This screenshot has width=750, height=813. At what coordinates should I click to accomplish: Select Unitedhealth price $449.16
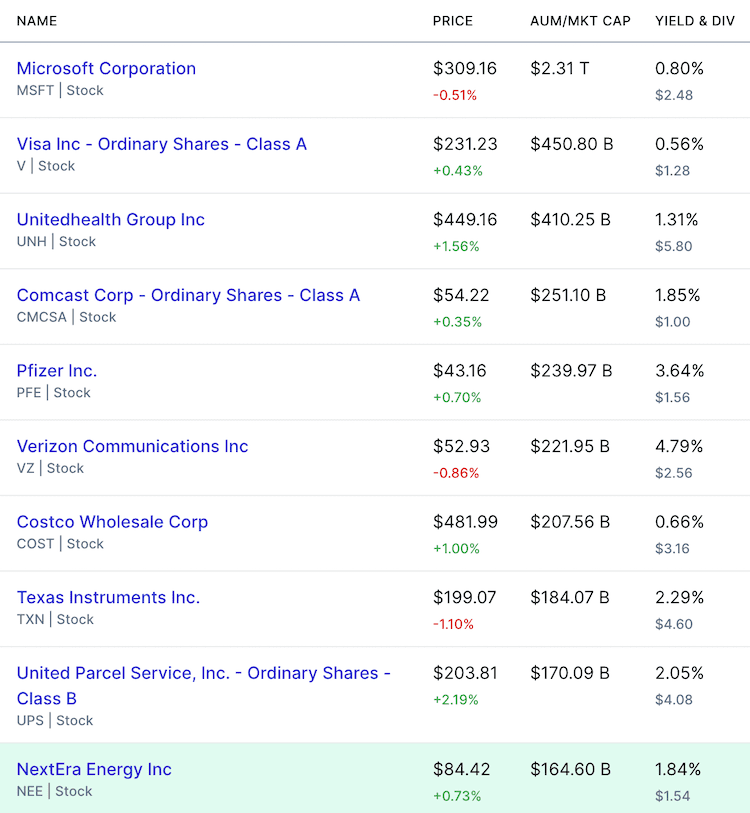coord(465,220)
